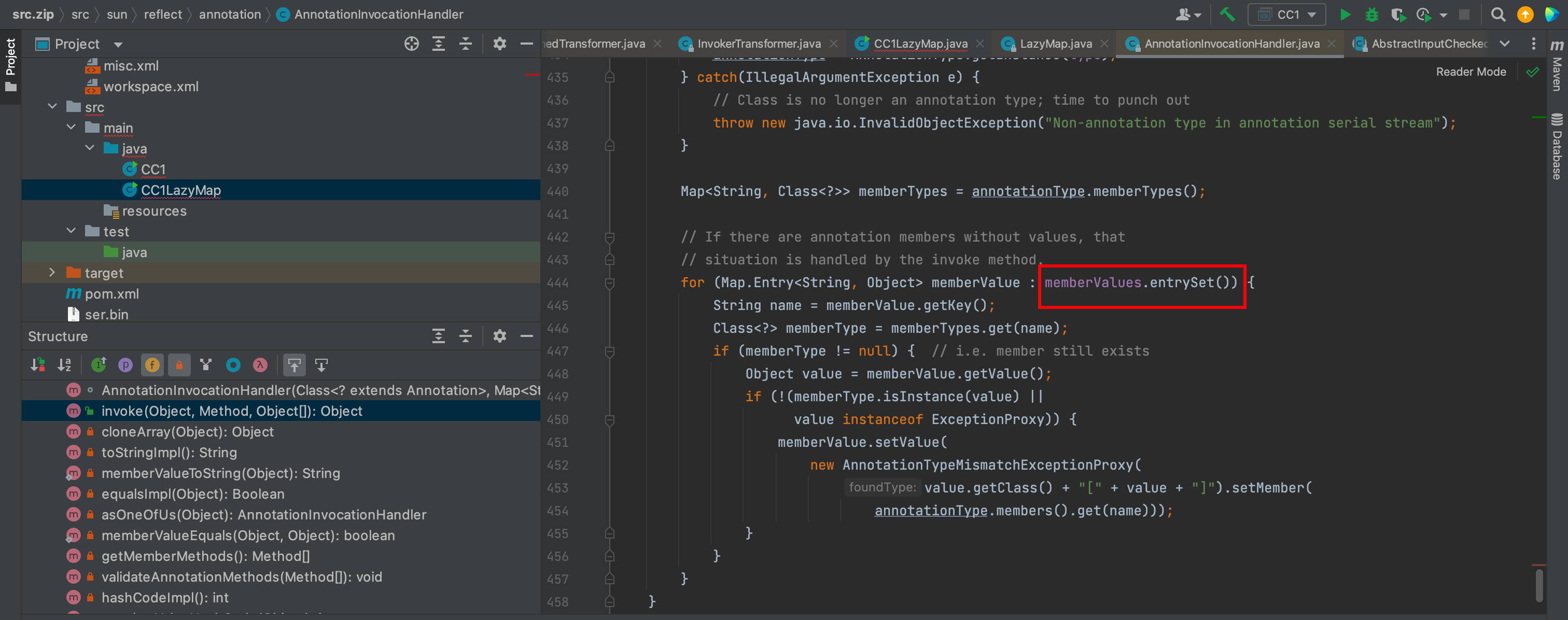Collapse the java folder under main

tap(90, 148)
